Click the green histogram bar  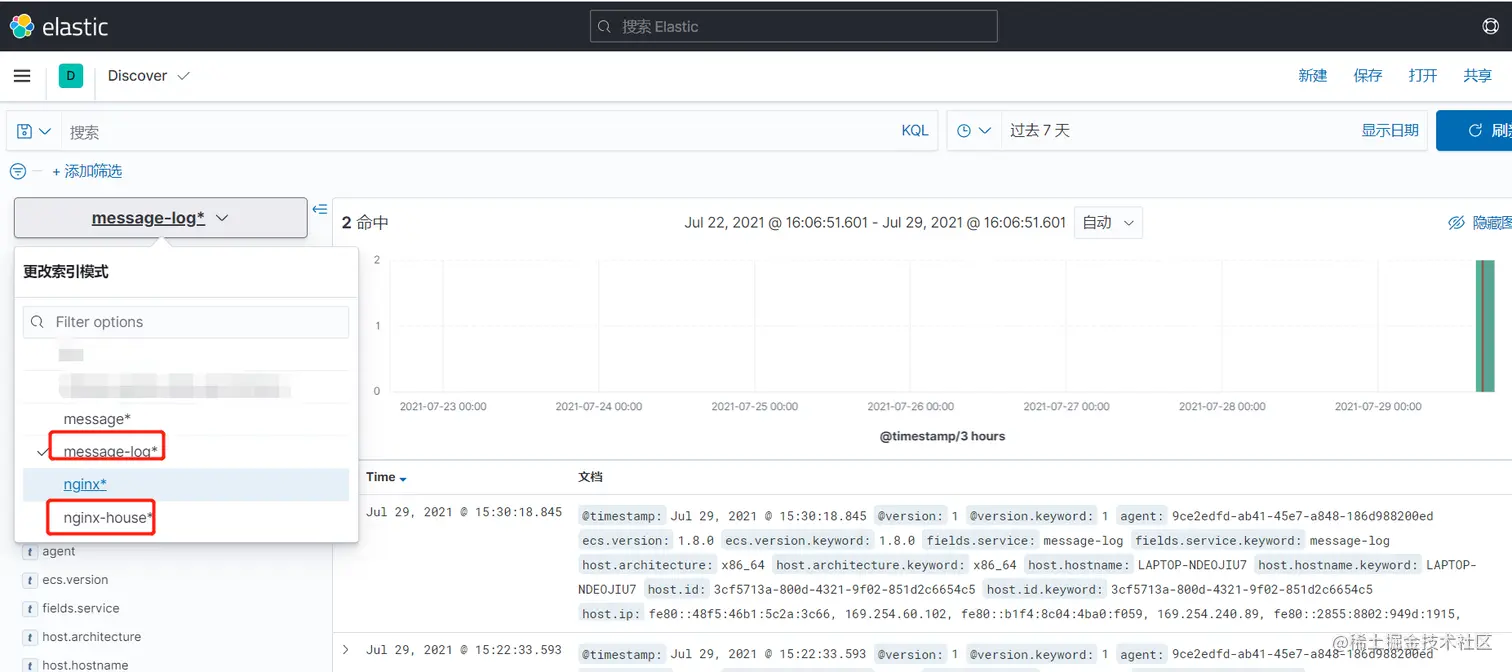(1485, 325)
